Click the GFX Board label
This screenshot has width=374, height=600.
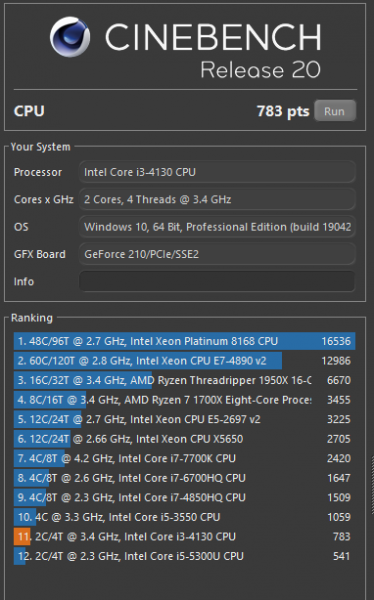[40, 254]
